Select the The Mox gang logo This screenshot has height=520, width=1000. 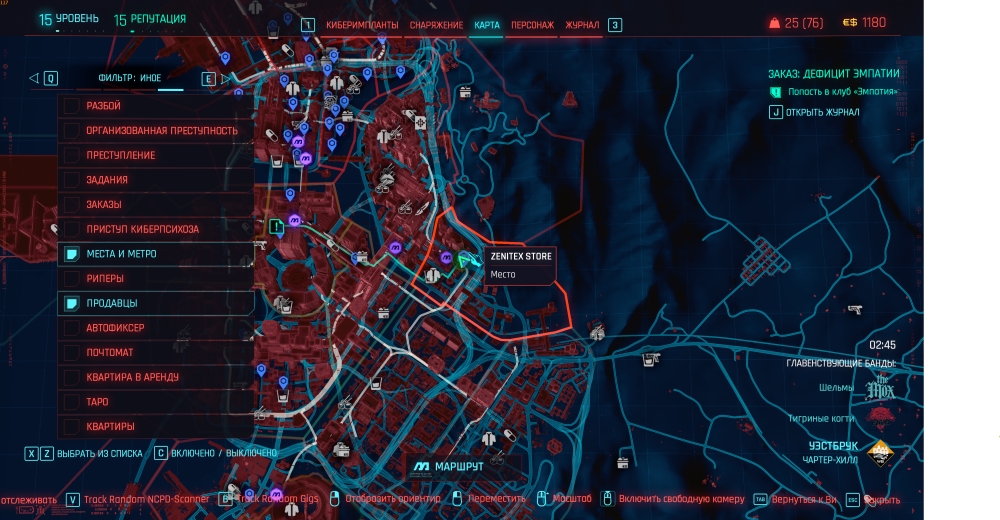[879, 388]
